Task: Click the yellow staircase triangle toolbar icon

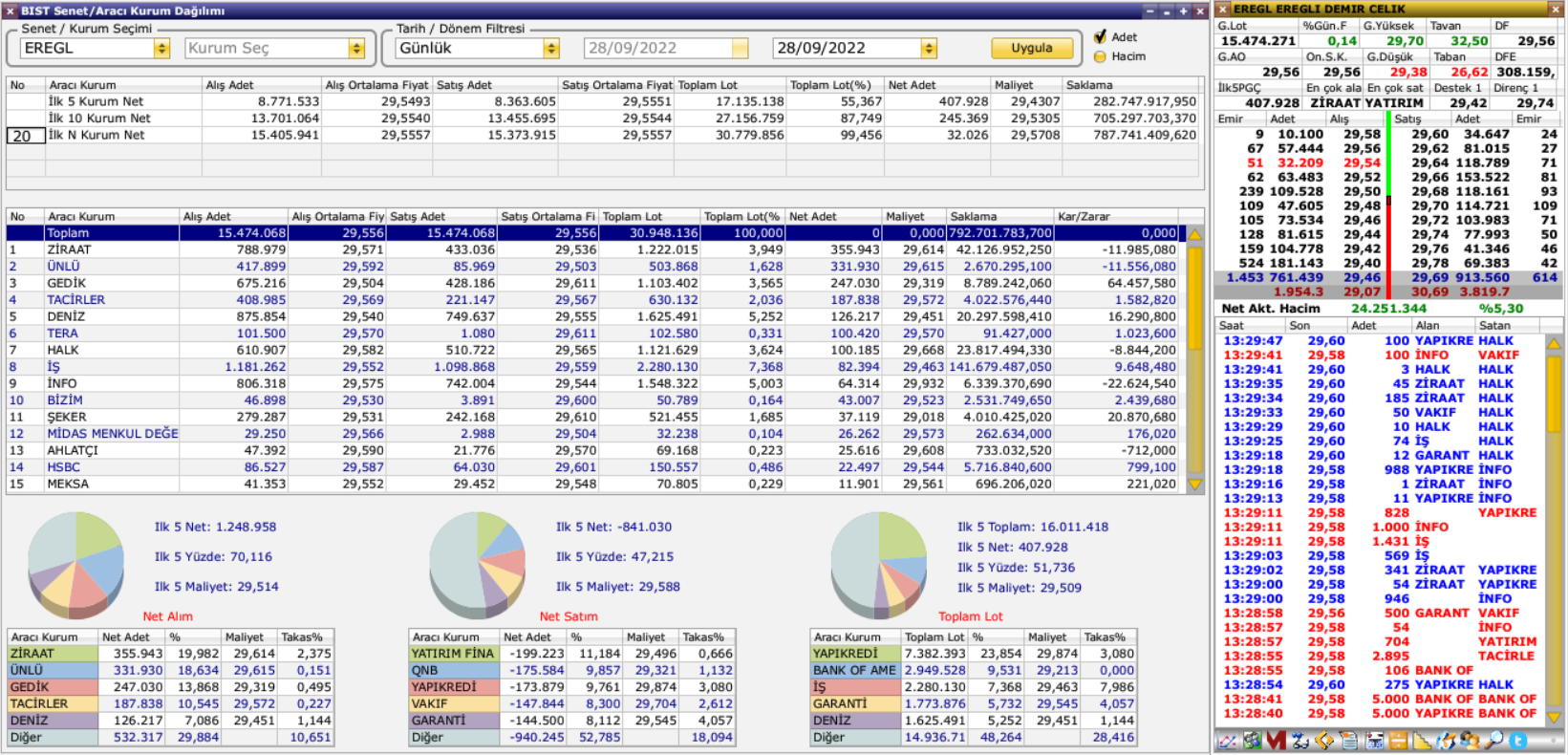Action: [1422, 741]
